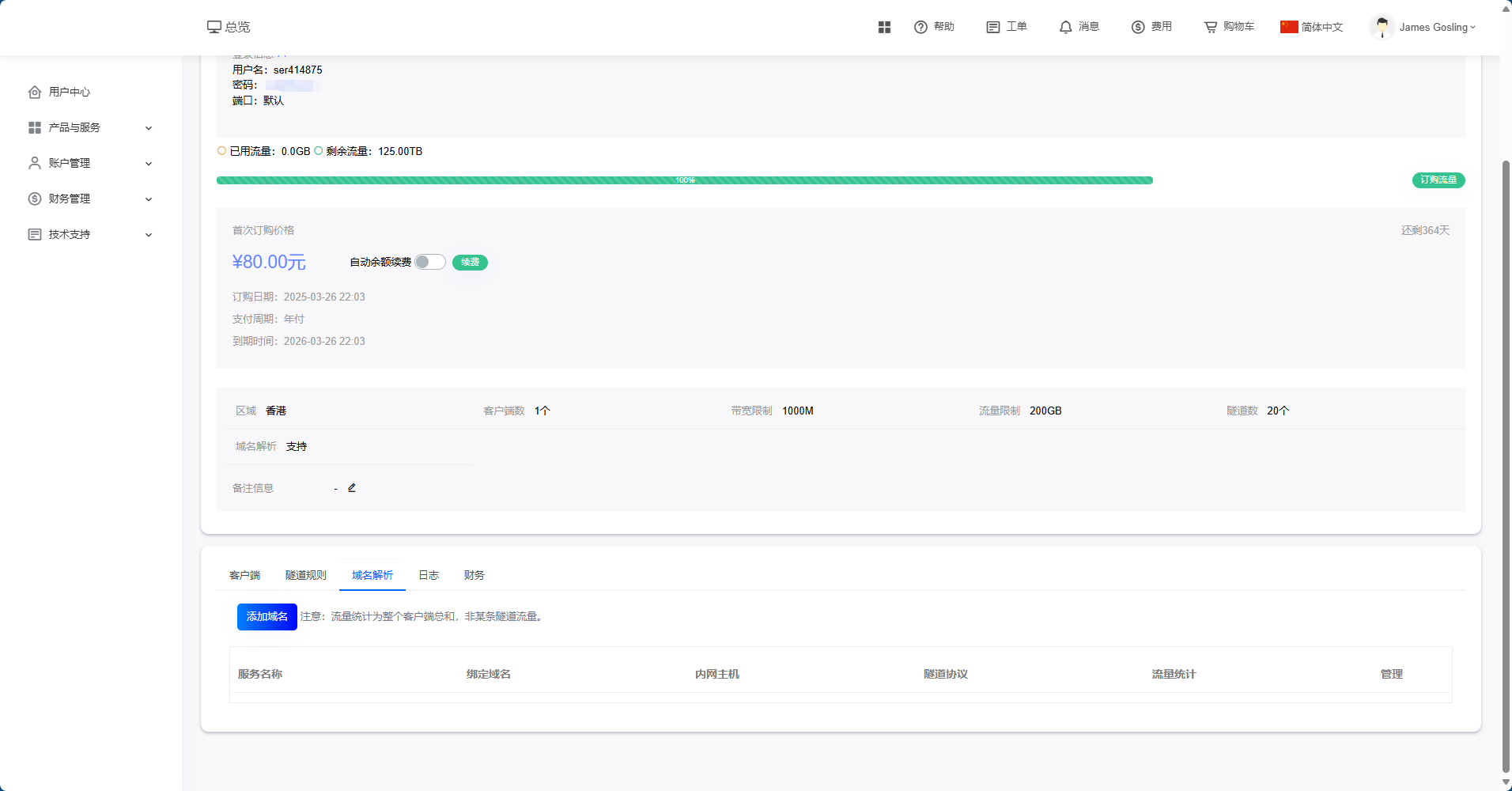Click the 剩余流量 125.00TB value

coord(400,151)
